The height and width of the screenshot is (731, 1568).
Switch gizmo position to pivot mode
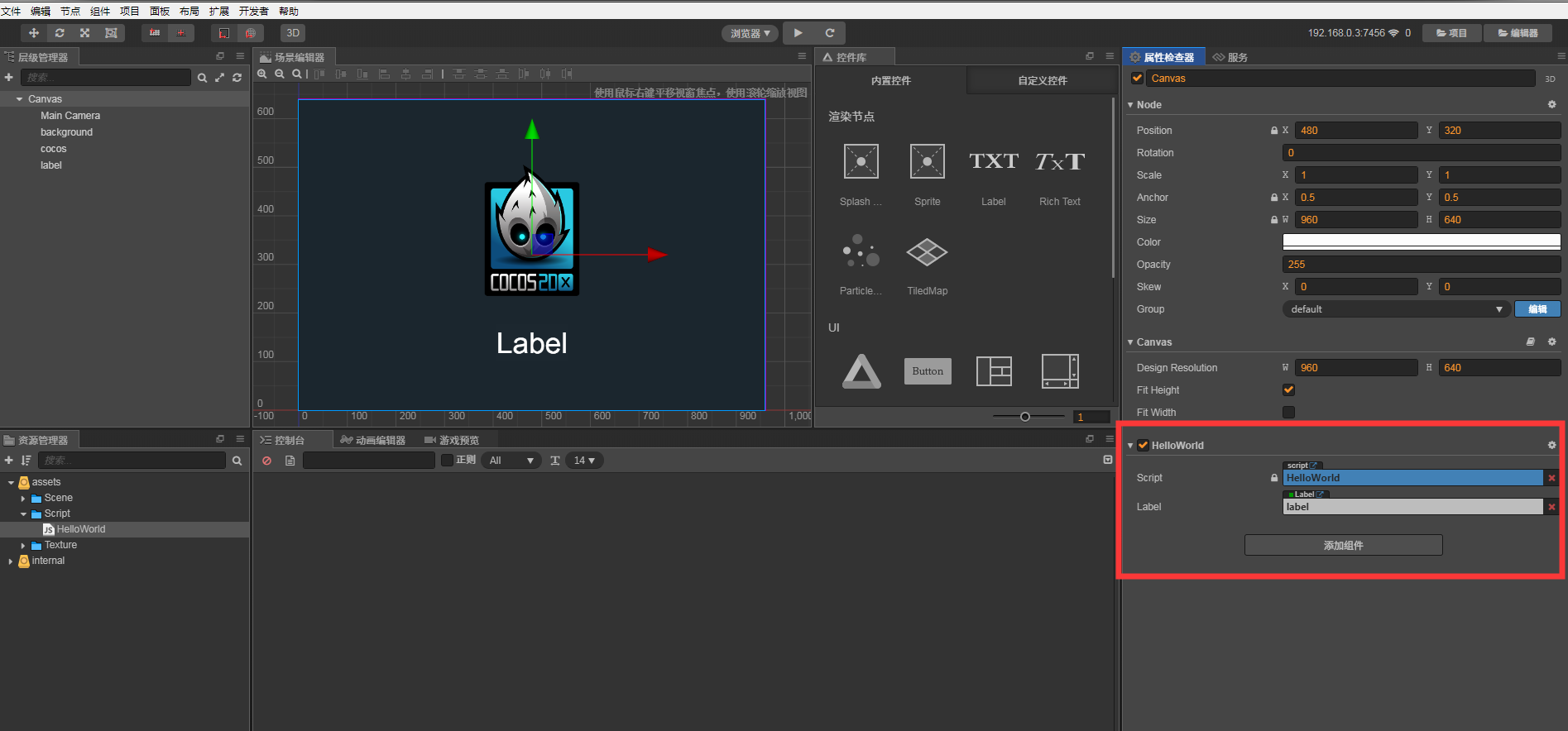(155, 33)
